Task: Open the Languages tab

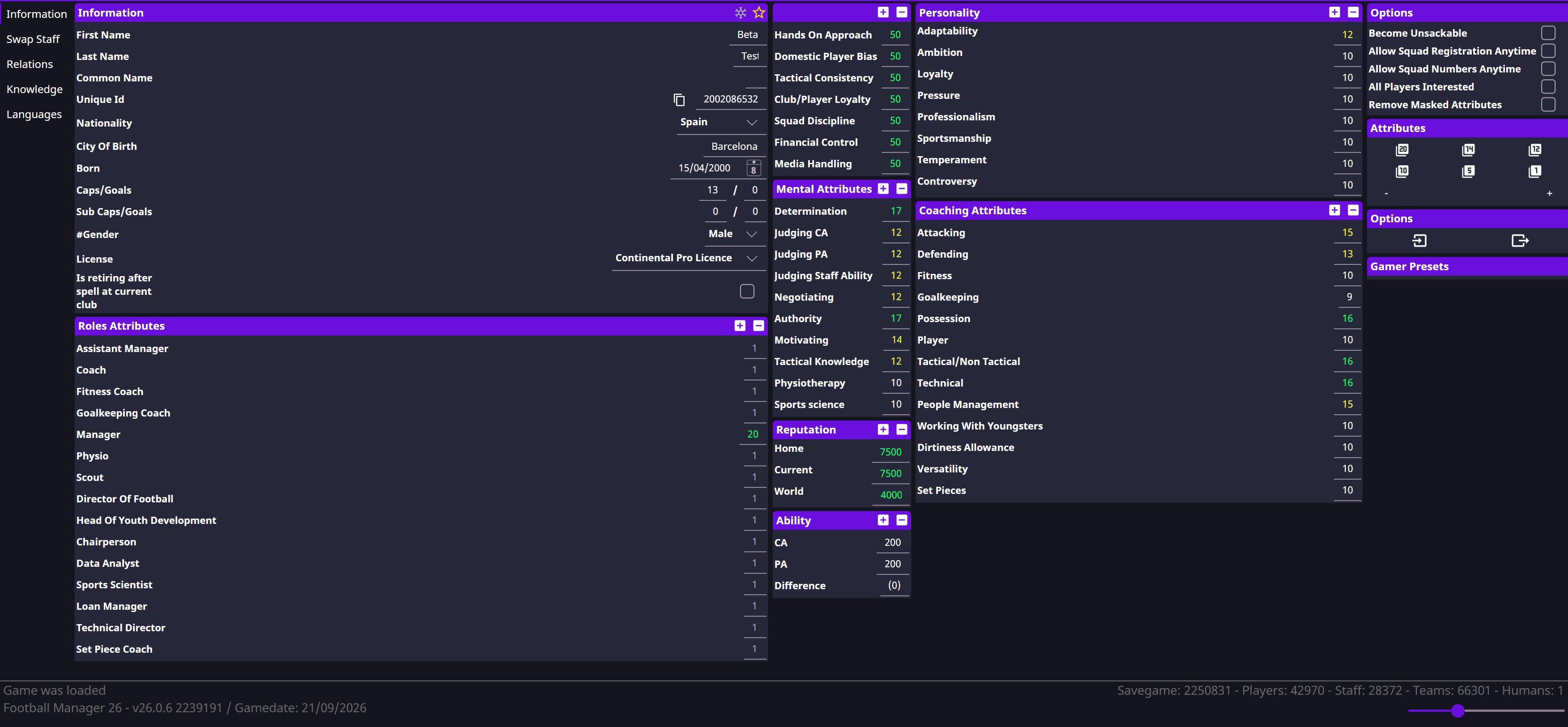Action: [34, 115]
